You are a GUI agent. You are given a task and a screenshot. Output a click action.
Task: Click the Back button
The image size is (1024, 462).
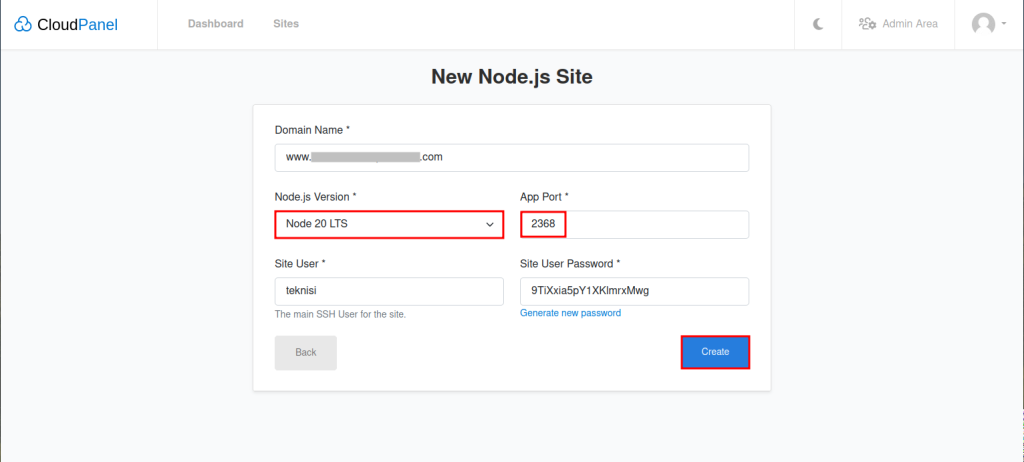(306, 353)
